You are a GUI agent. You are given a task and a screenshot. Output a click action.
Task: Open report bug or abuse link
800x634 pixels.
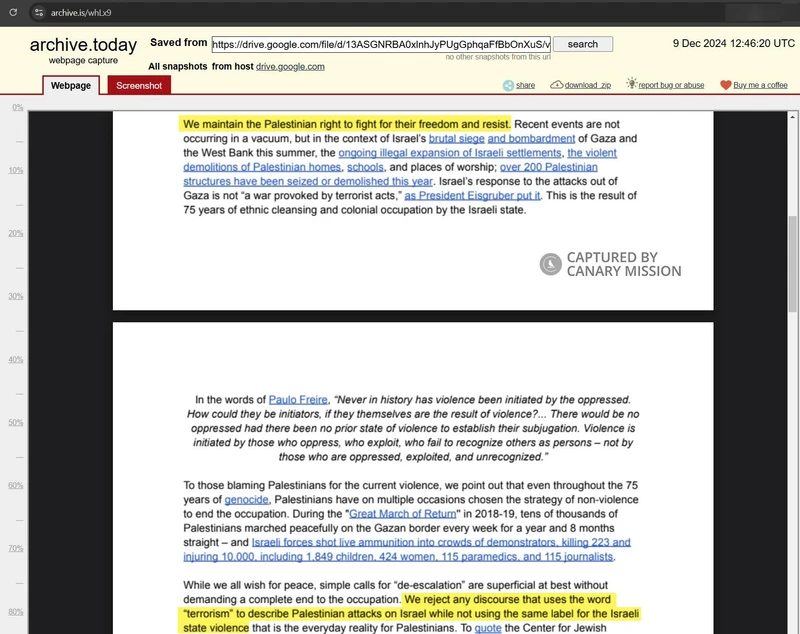[671, 85]
